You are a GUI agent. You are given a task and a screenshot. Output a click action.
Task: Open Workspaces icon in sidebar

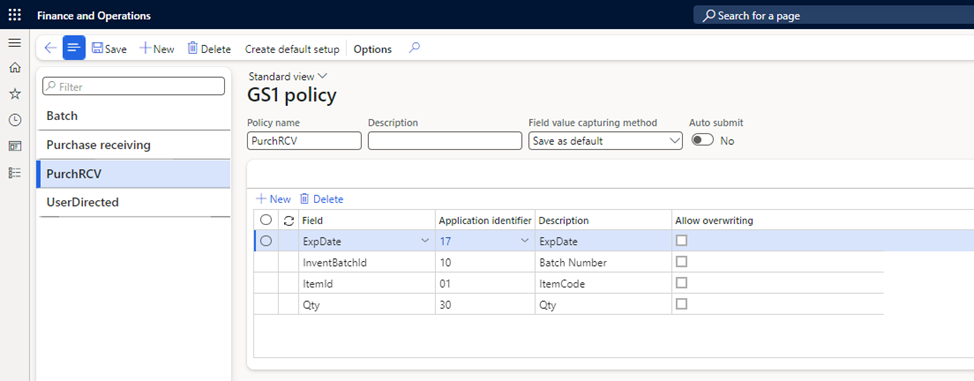pyautogui.click(x=14, y=146)
